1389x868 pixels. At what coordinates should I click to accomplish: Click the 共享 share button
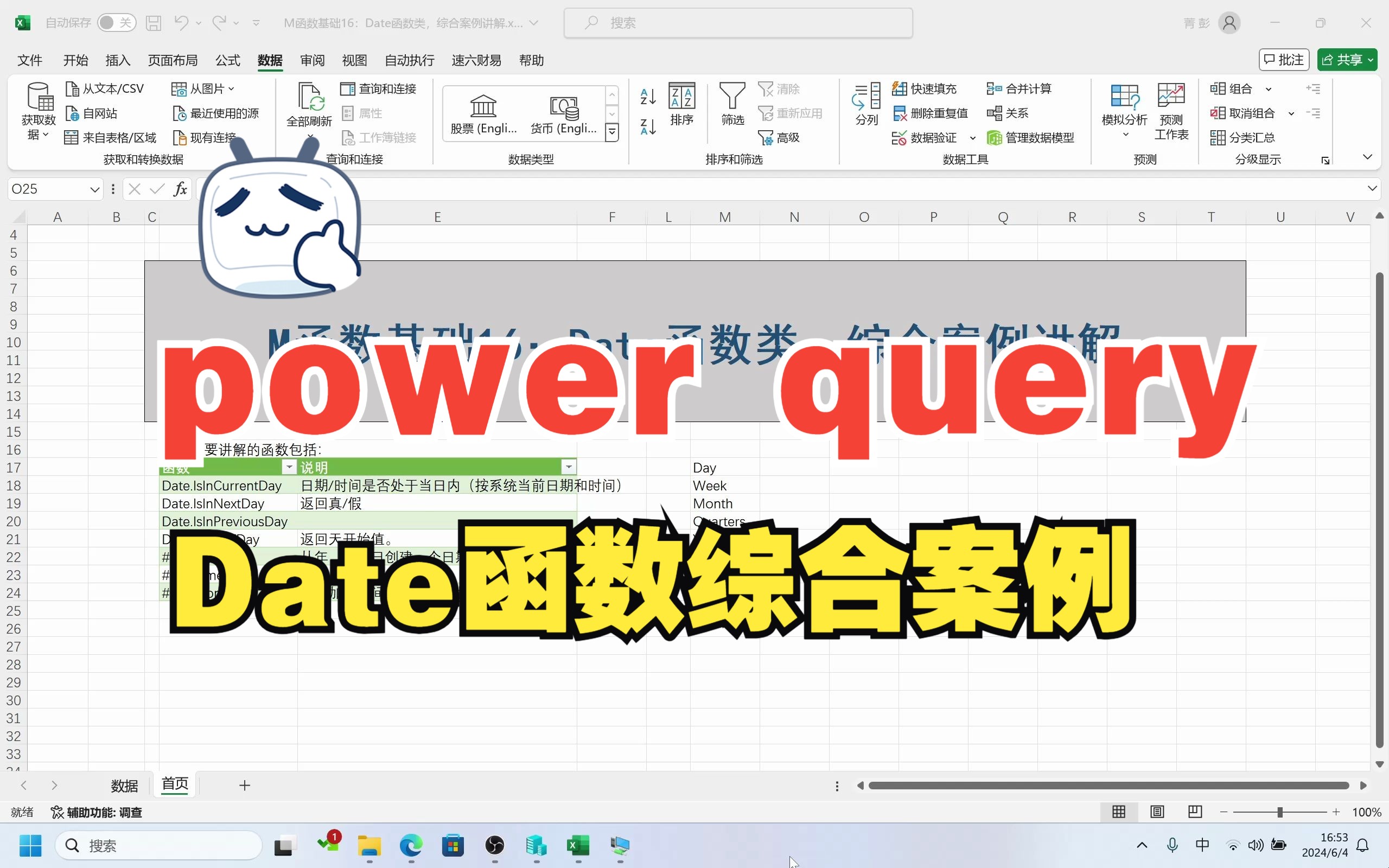[1346, 59]
